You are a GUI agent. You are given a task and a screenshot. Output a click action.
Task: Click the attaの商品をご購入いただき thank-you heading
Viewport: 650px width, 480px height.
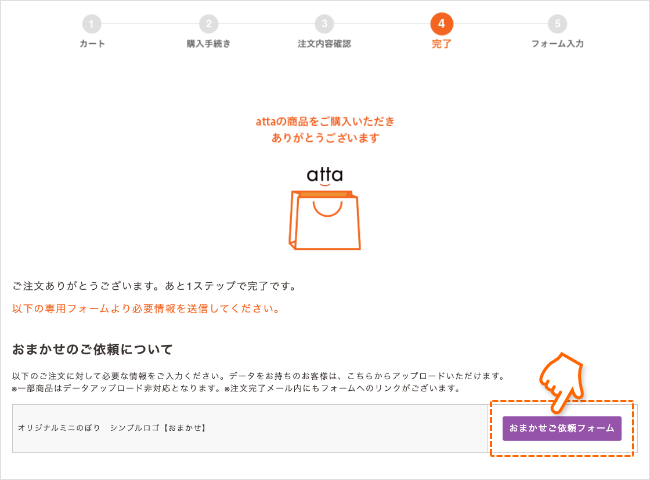(x=325, y=121)
